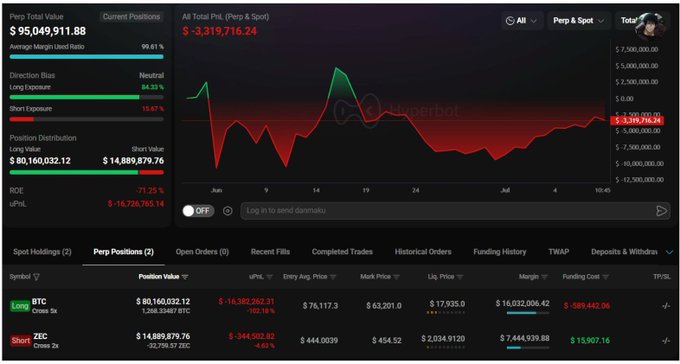This screenshot has height=364, width=680.
Task: Open the Completed Trades tab
Action: (x=342, y=252)
